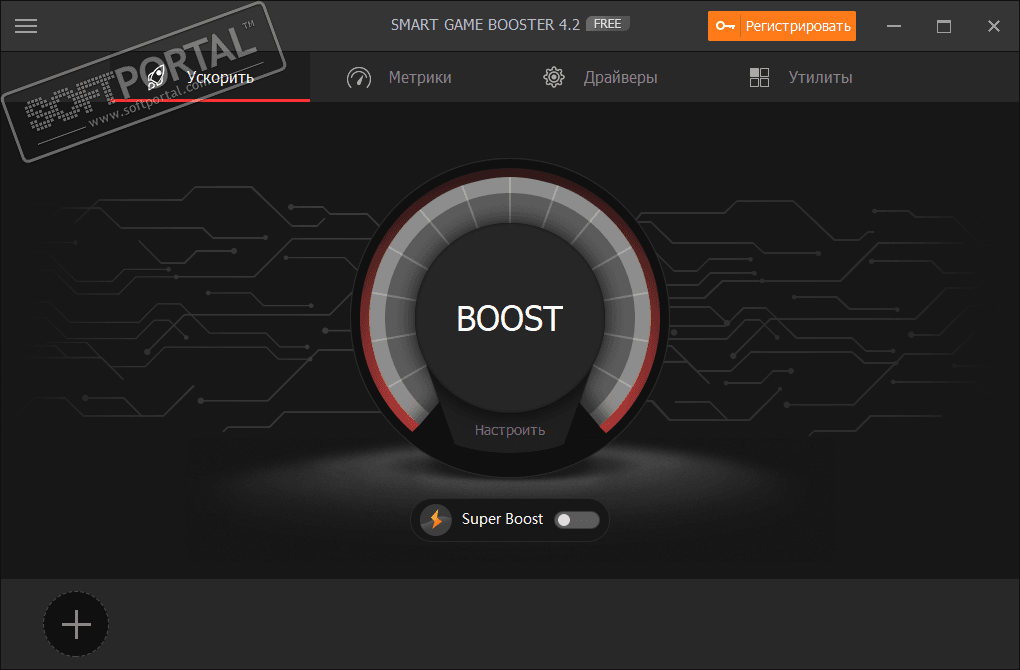Minimize the Smart Game Booster window

click(894, 26)
